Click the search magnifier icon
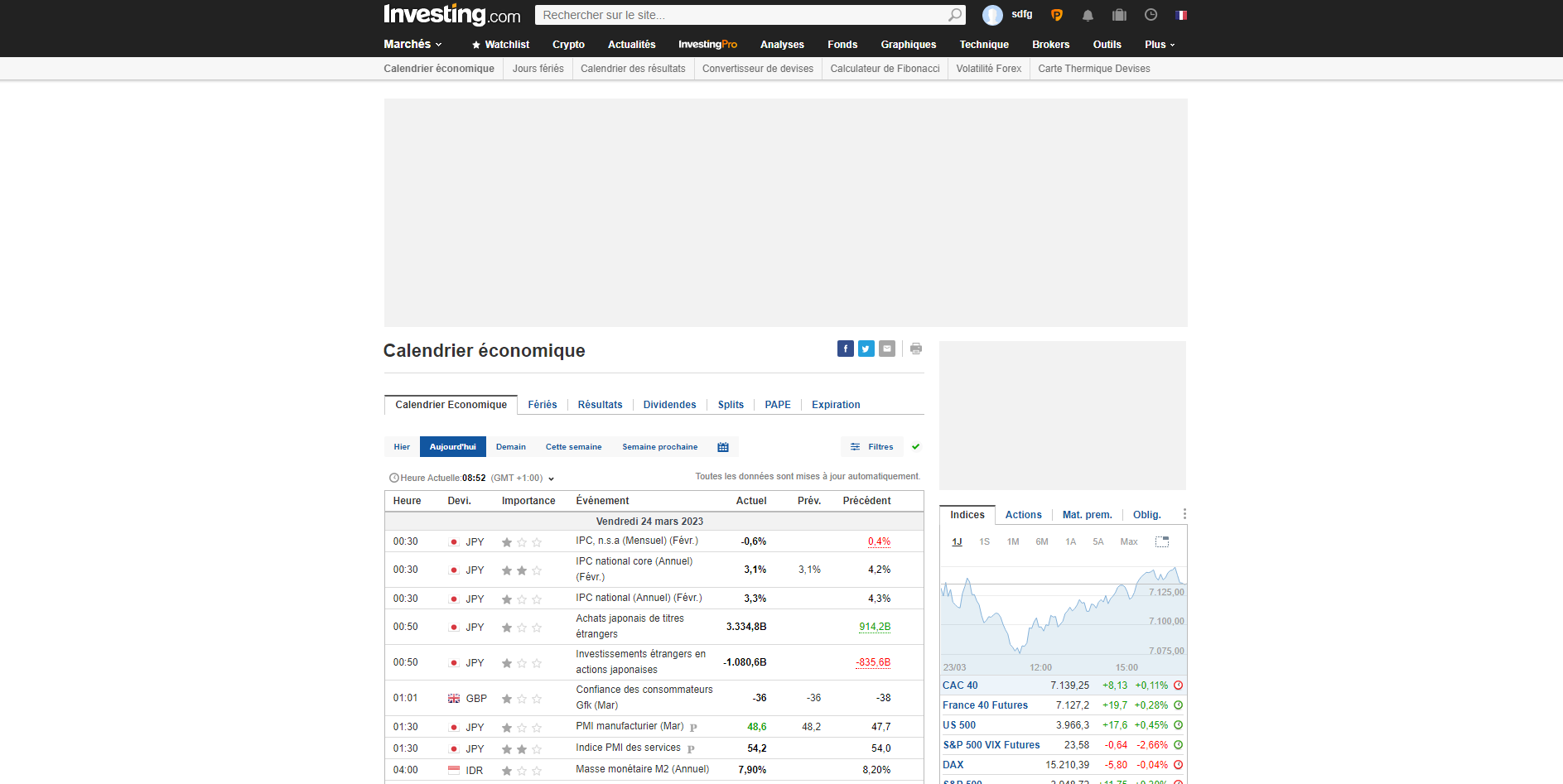Image resolution: width=1563 pixels, height=784 pixels. (x=955, y=15)
